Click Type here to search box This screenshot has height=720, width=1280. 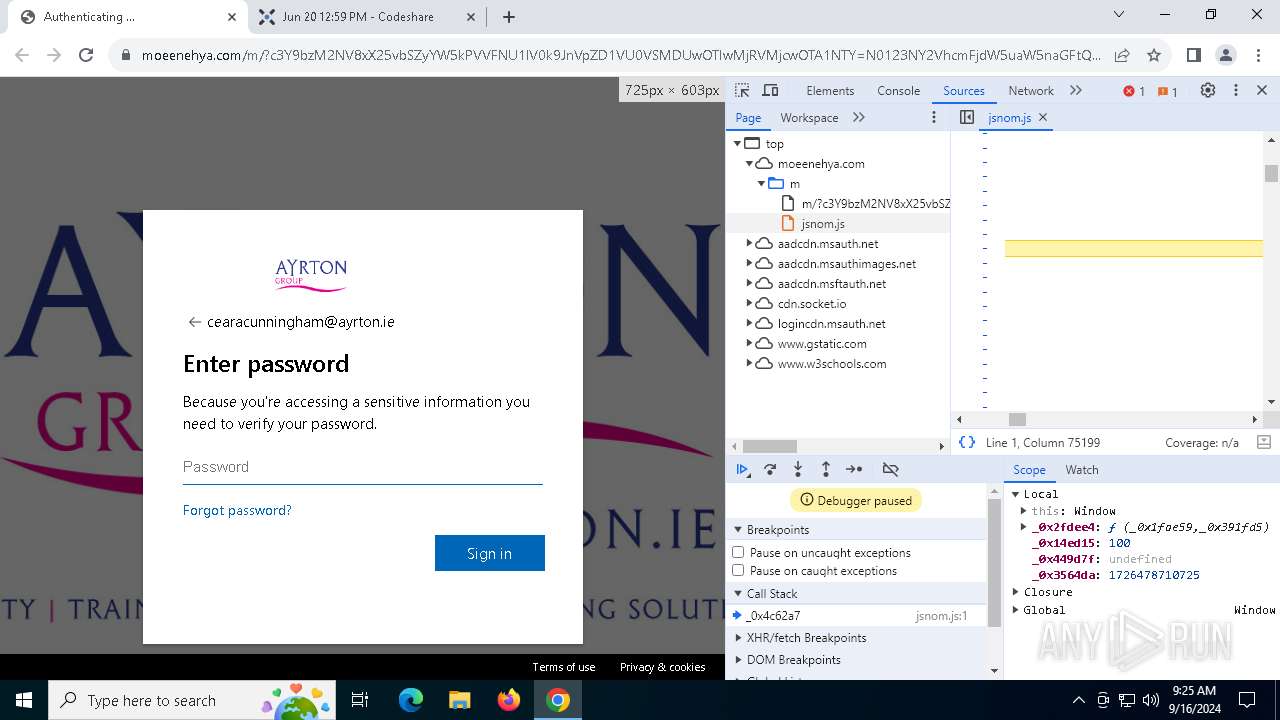pyautogui.click(x=190, y=700)
